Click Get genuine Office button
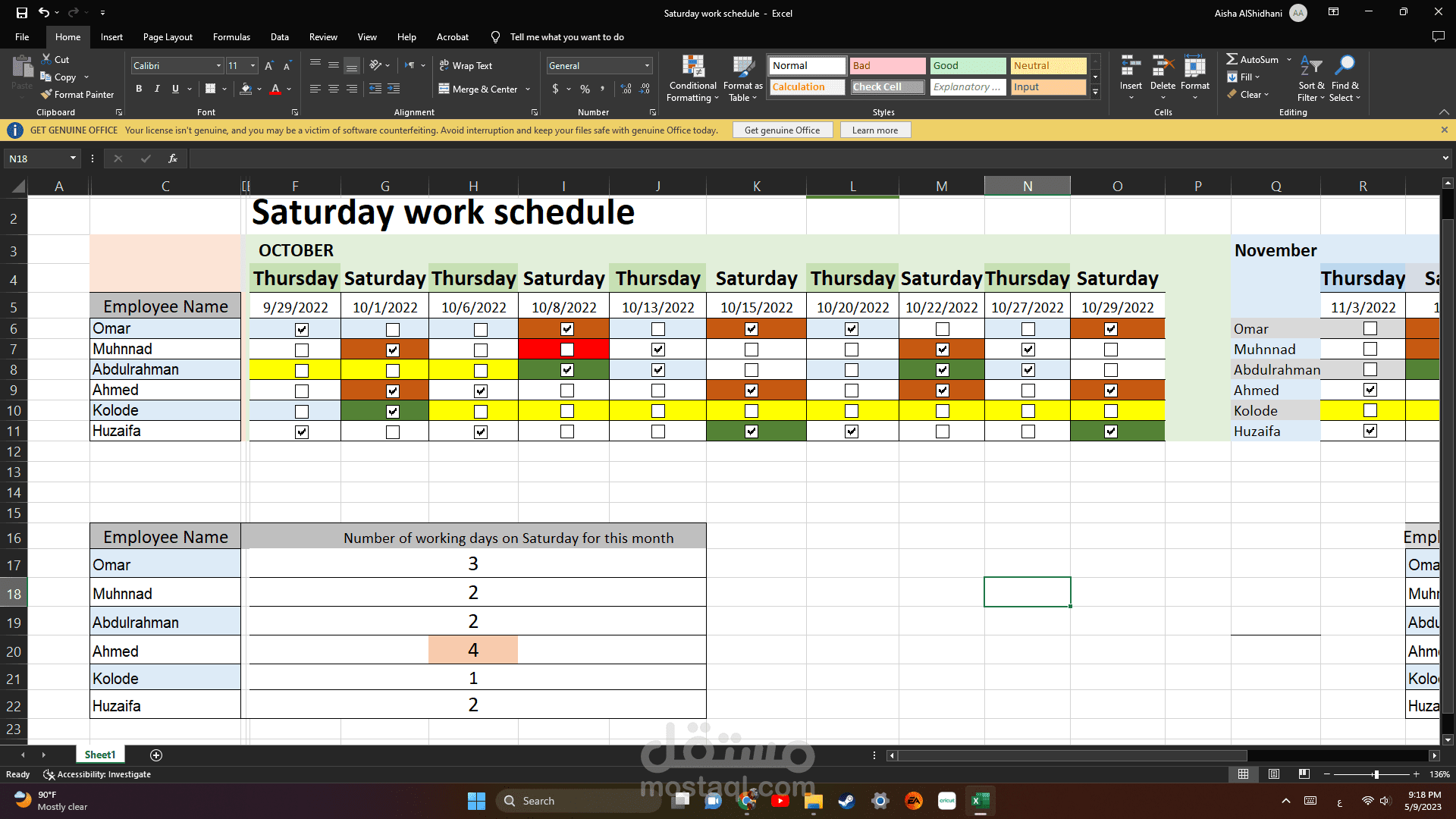Viewport: 1456px width, 819px height. pos(782,130)
